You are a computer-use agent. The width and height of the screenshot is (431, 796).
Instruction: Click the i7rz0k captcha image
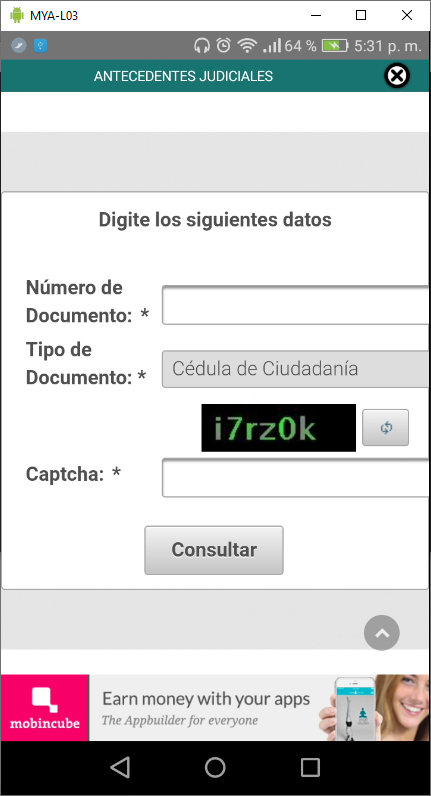coord(279,428)
